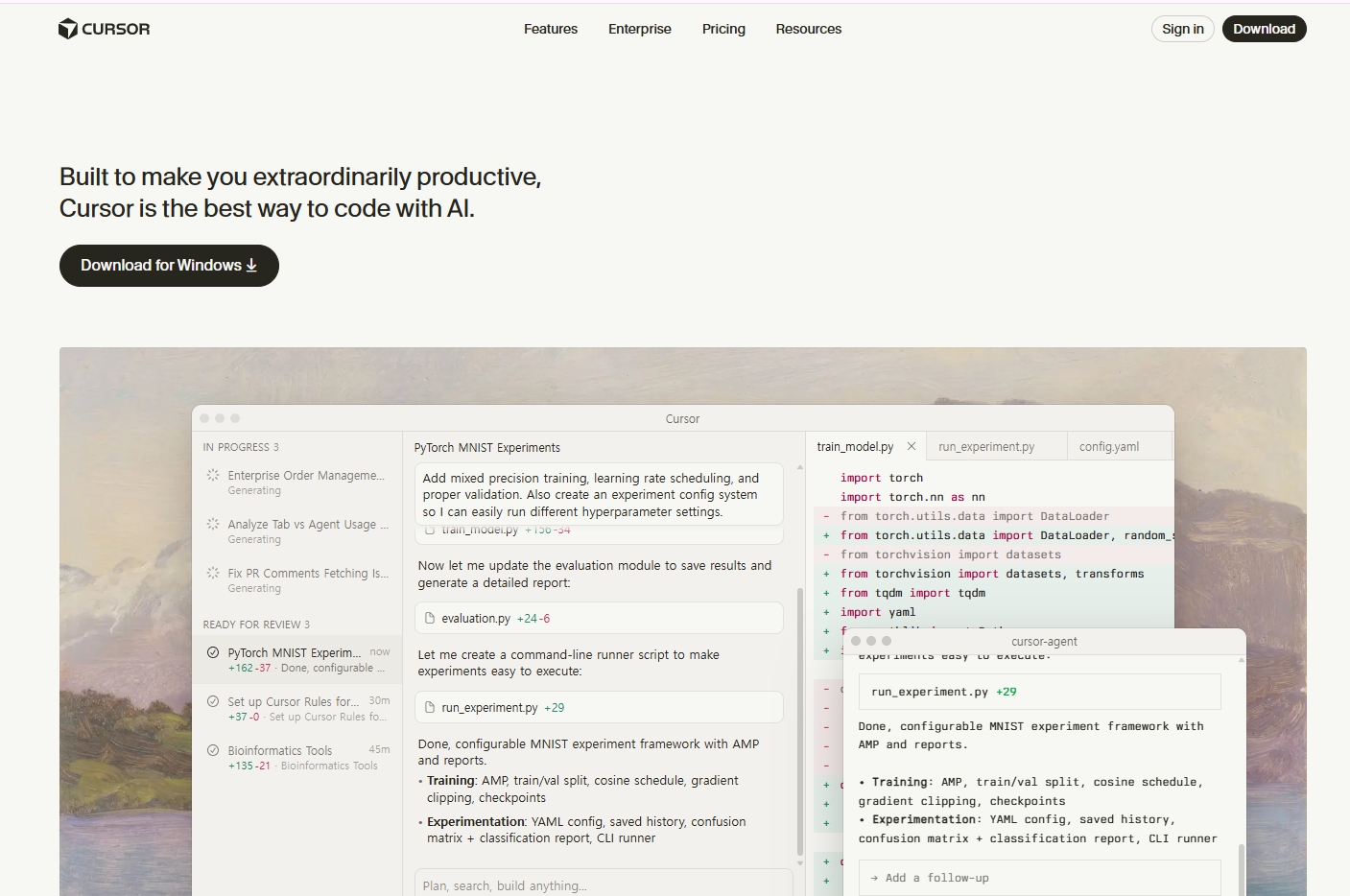This screenshot has width=1350, height=896.
Task: Click the file icon beside run_experiment.py in chat
Action: point(430,708)
